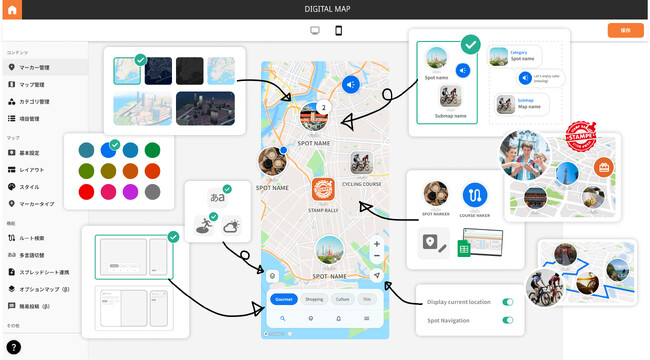650x360 pixels.
Task: Select search icon in phone bottom bar
Action: tap(283, 319)
